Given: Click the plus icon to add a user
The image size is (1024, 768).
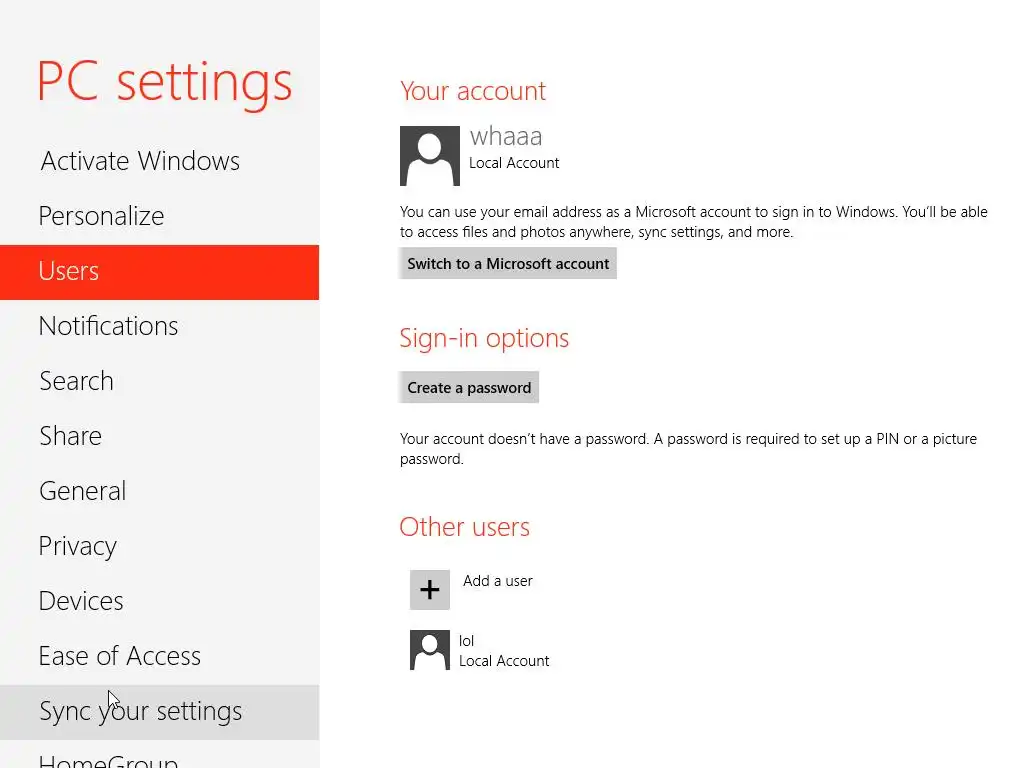Looking at the screenshot, I should (x=430, y=590).
